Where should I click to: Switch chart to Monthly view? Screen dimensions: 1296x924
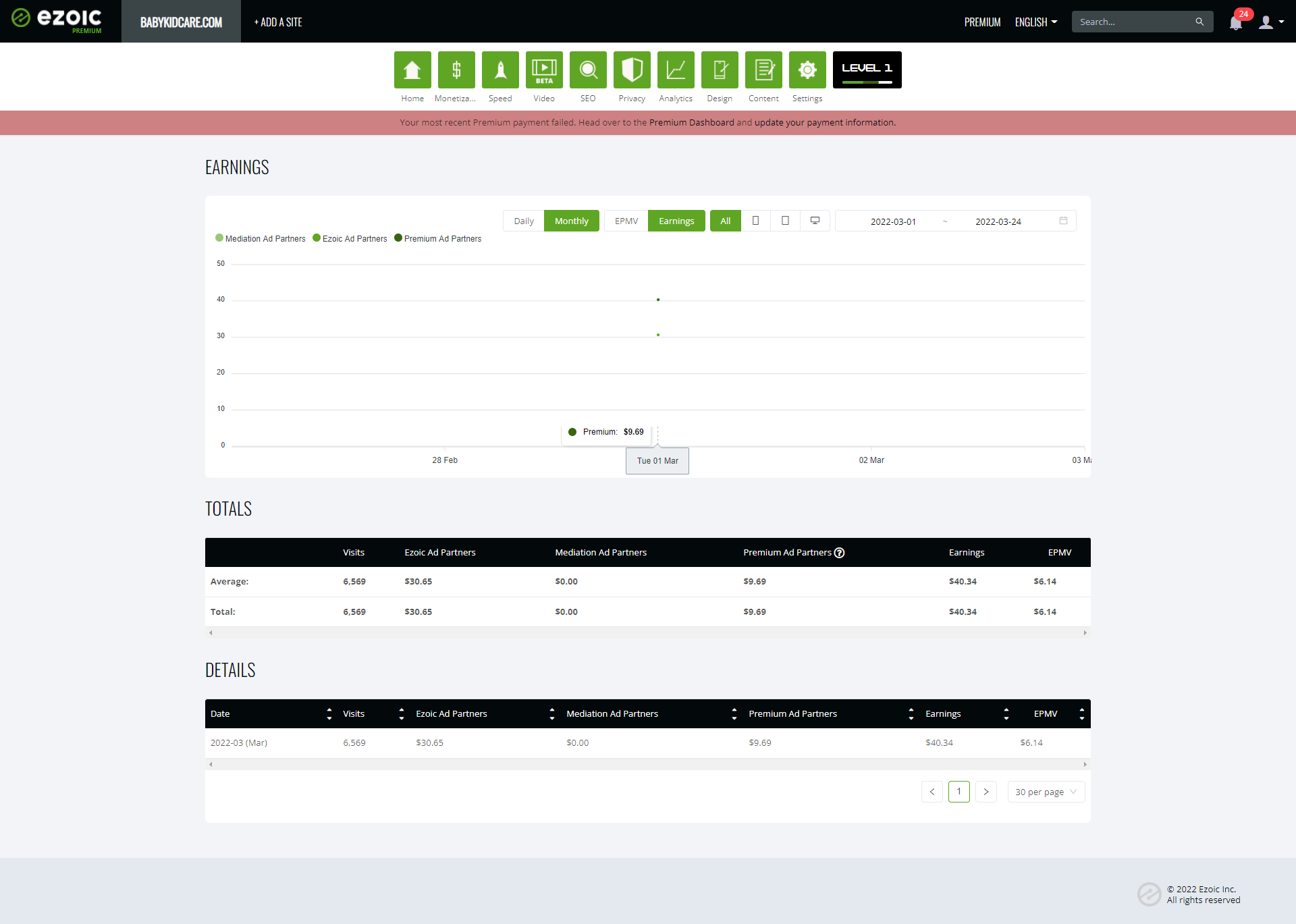point(571,221)
